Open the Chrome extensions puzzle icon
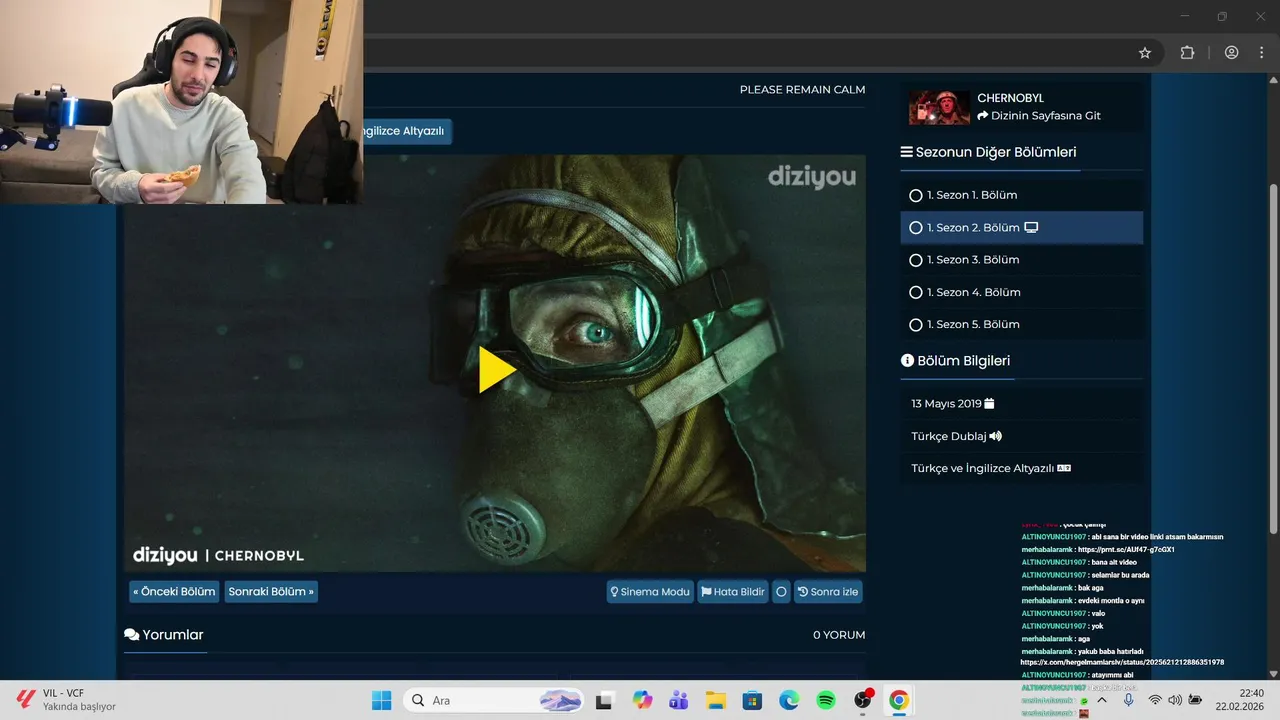Image resolution: width=1280 pixels, height=720 pixels. pos(1188,53)
